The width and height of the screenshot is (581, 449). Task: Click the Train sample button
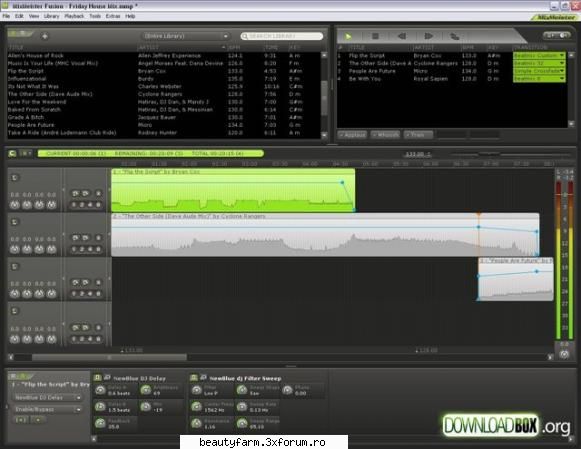point(418,135)
